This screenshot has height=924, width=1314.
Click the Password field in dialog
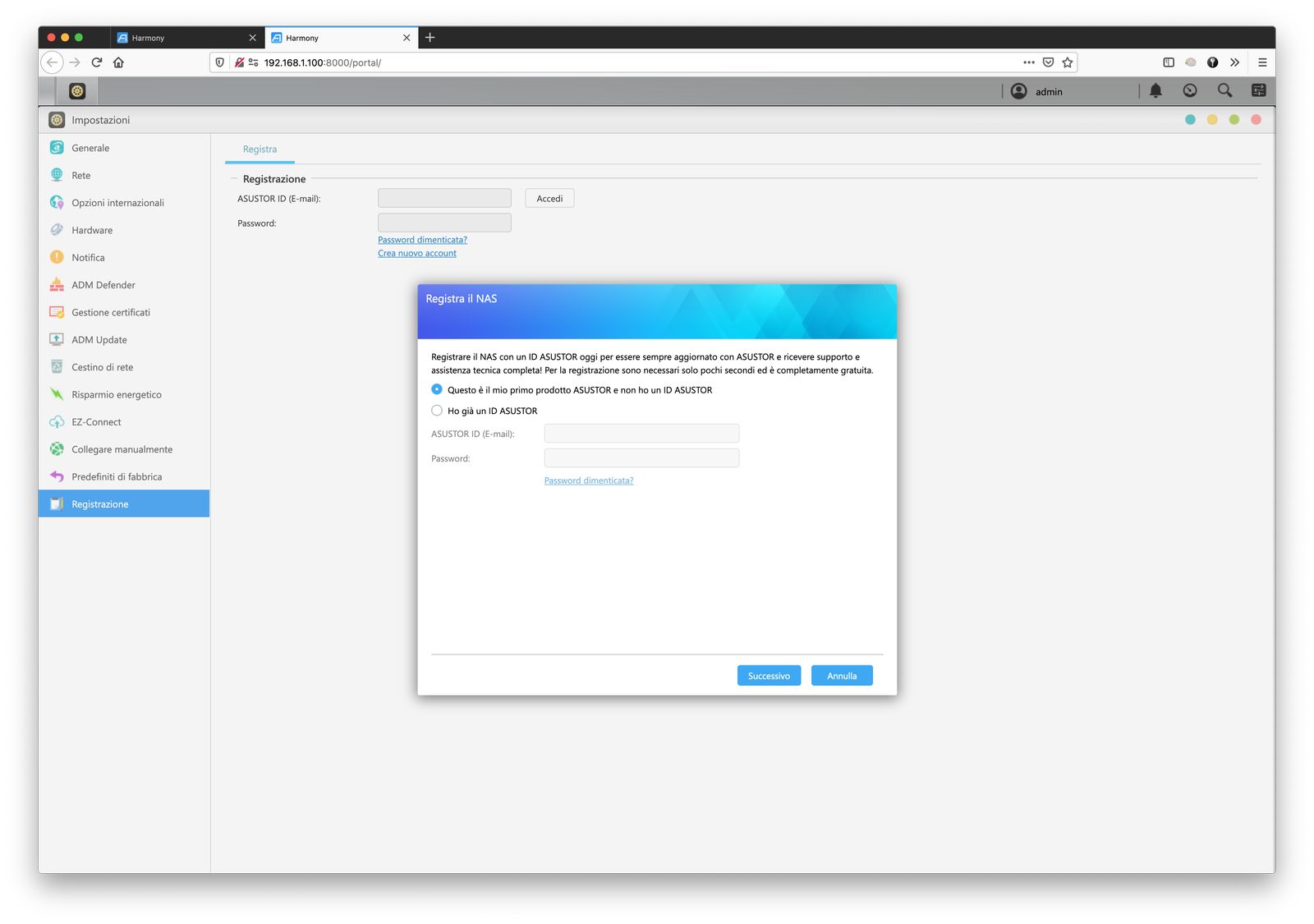[641, 458]
